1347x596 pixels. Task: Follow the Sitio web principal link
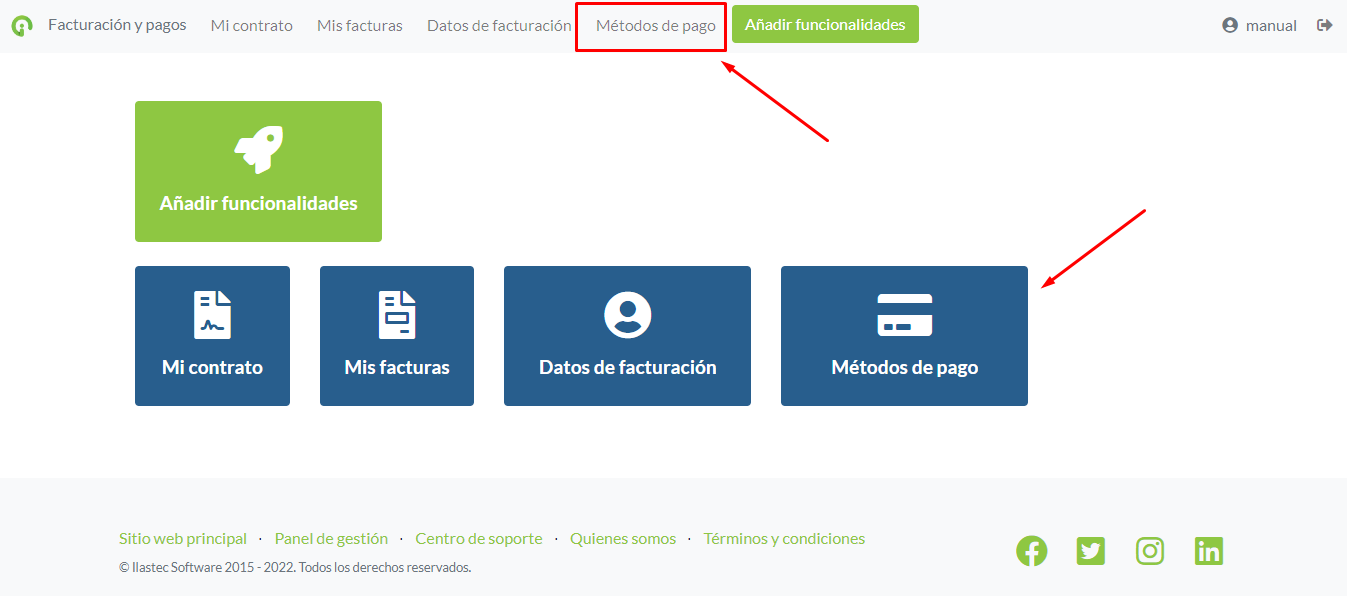click(183, 539)
